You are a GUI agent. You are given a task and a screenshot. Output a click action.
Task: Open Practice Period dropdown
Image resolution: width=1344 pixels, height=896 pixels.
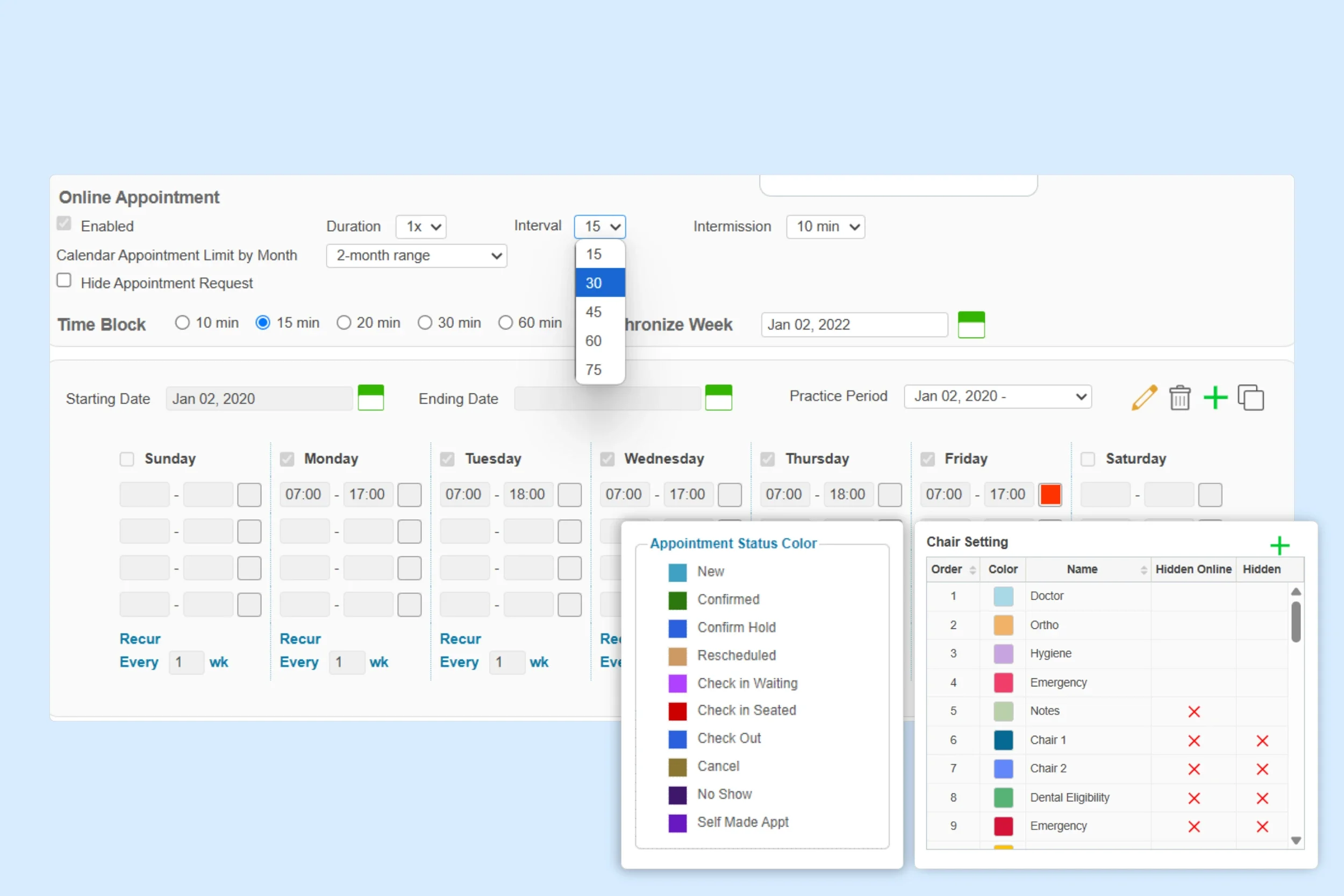coord(997,397)
